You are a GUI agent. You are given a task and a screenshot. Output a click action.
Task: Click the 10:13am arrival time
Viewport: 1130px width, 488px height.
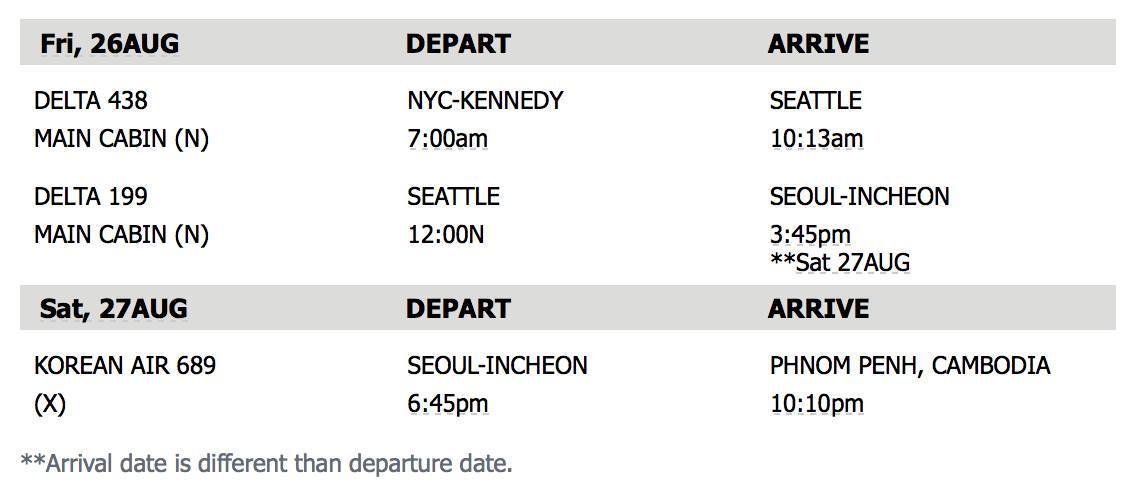coord(817,138)
